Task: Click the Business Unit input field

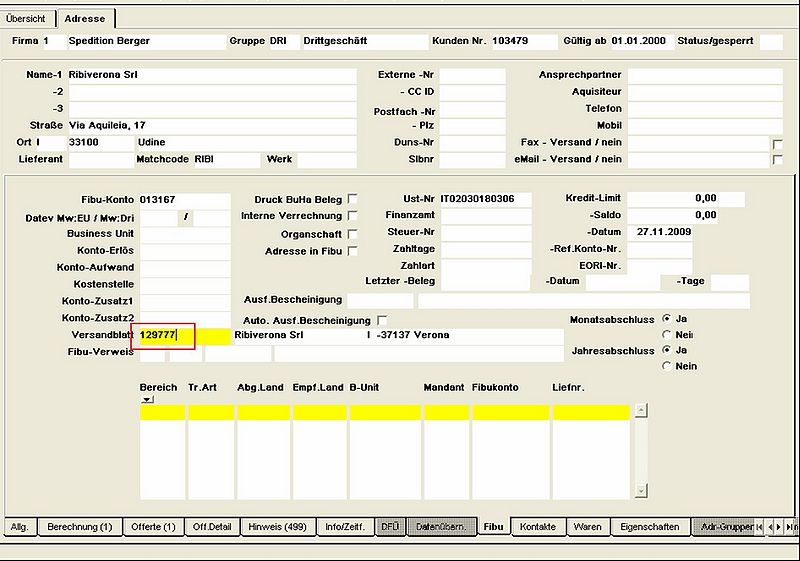Action: click(185, 234)
